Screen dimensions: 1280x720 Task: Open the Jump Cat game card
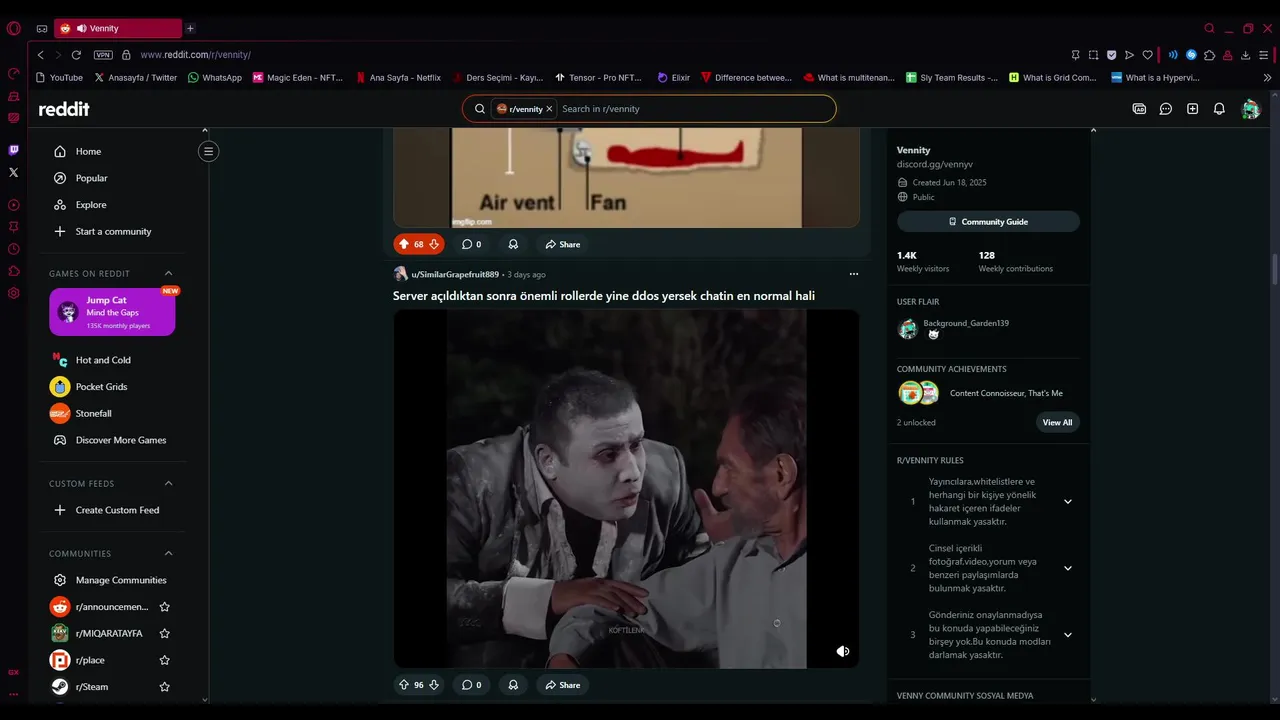coord(112,312)
